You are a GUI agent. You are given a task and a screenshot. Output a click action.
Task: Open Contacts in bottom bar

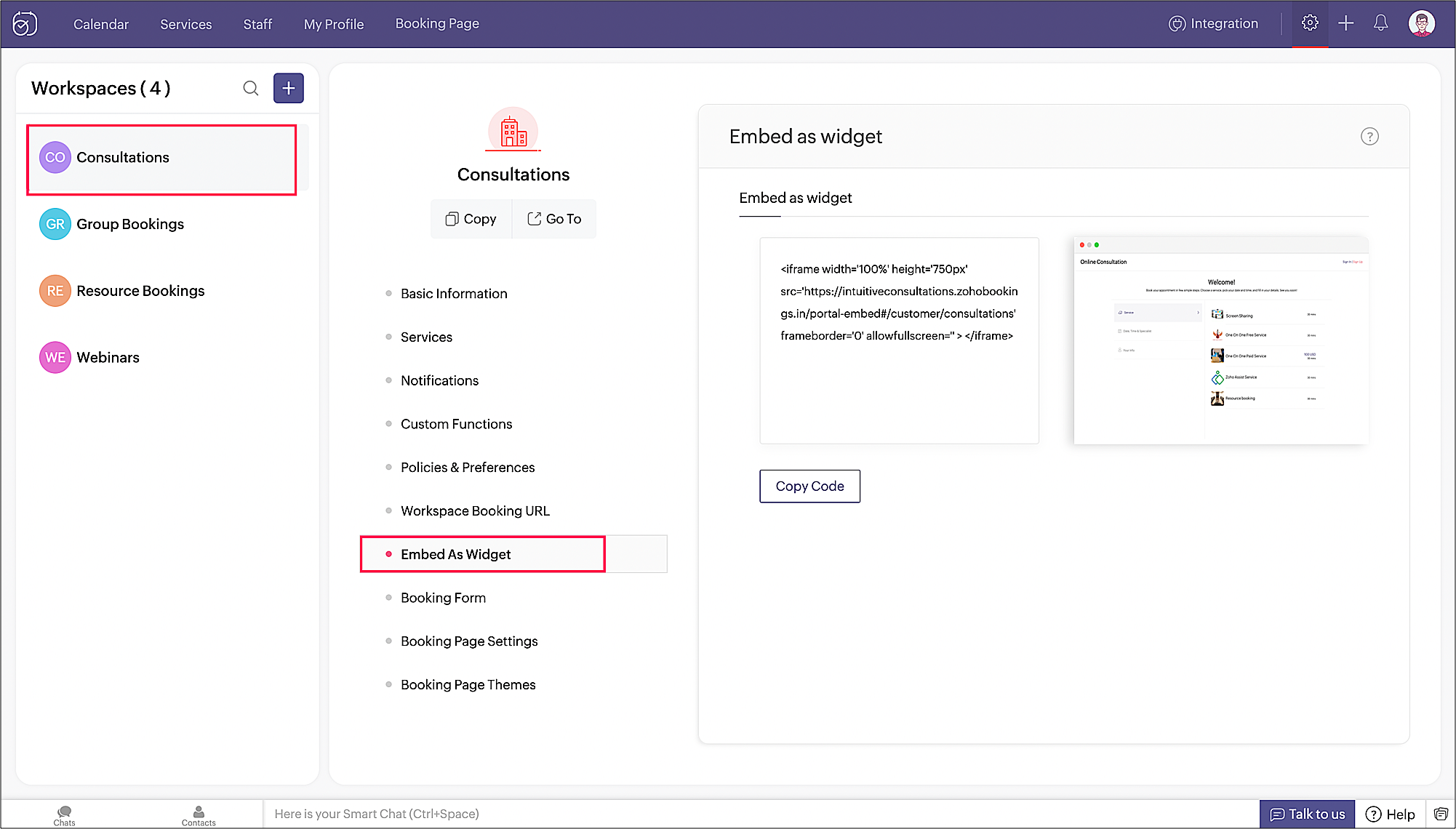[199, 815]
